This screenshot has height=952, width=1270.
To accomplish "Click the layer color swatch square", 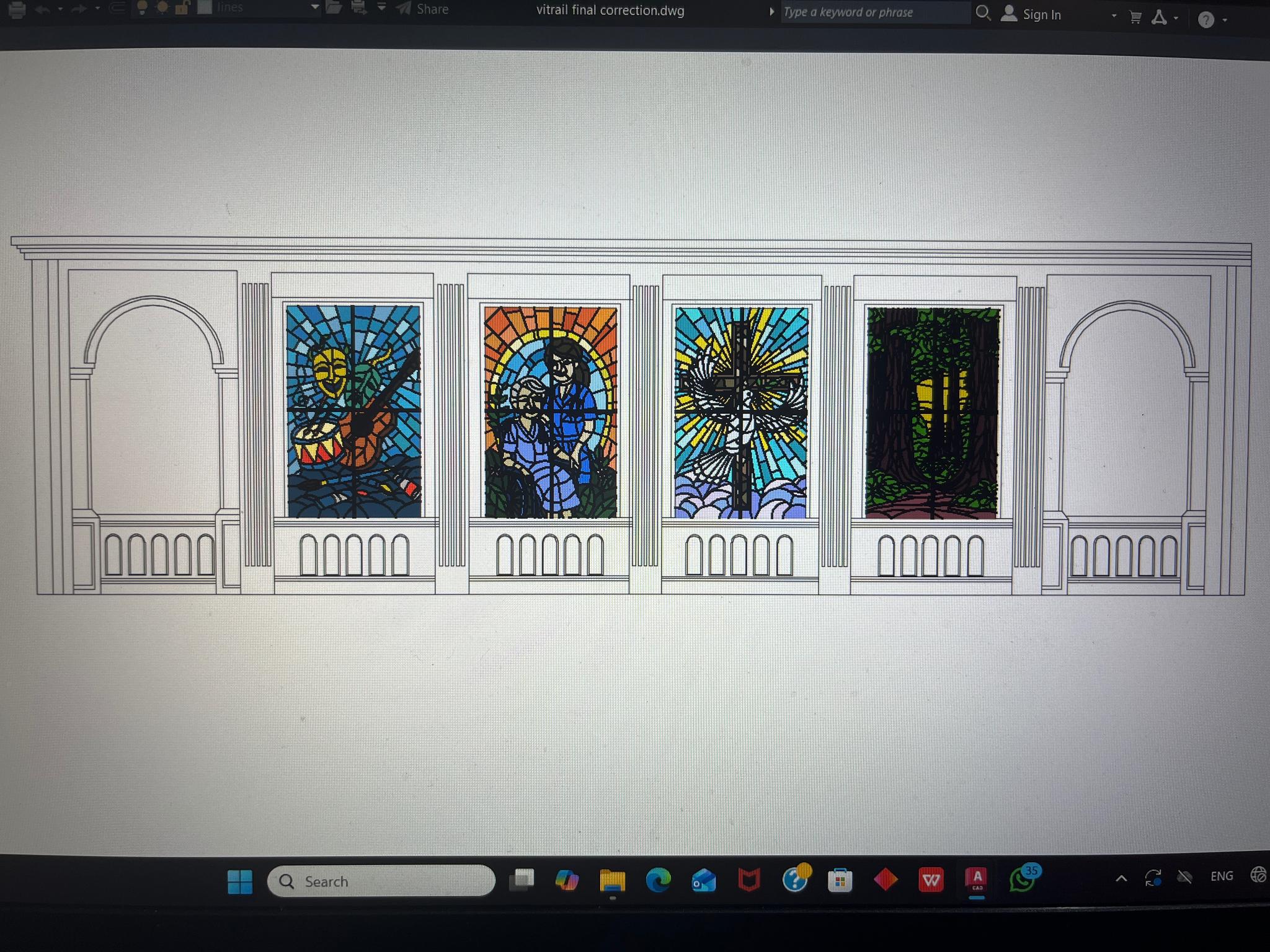I will (205, 7).
